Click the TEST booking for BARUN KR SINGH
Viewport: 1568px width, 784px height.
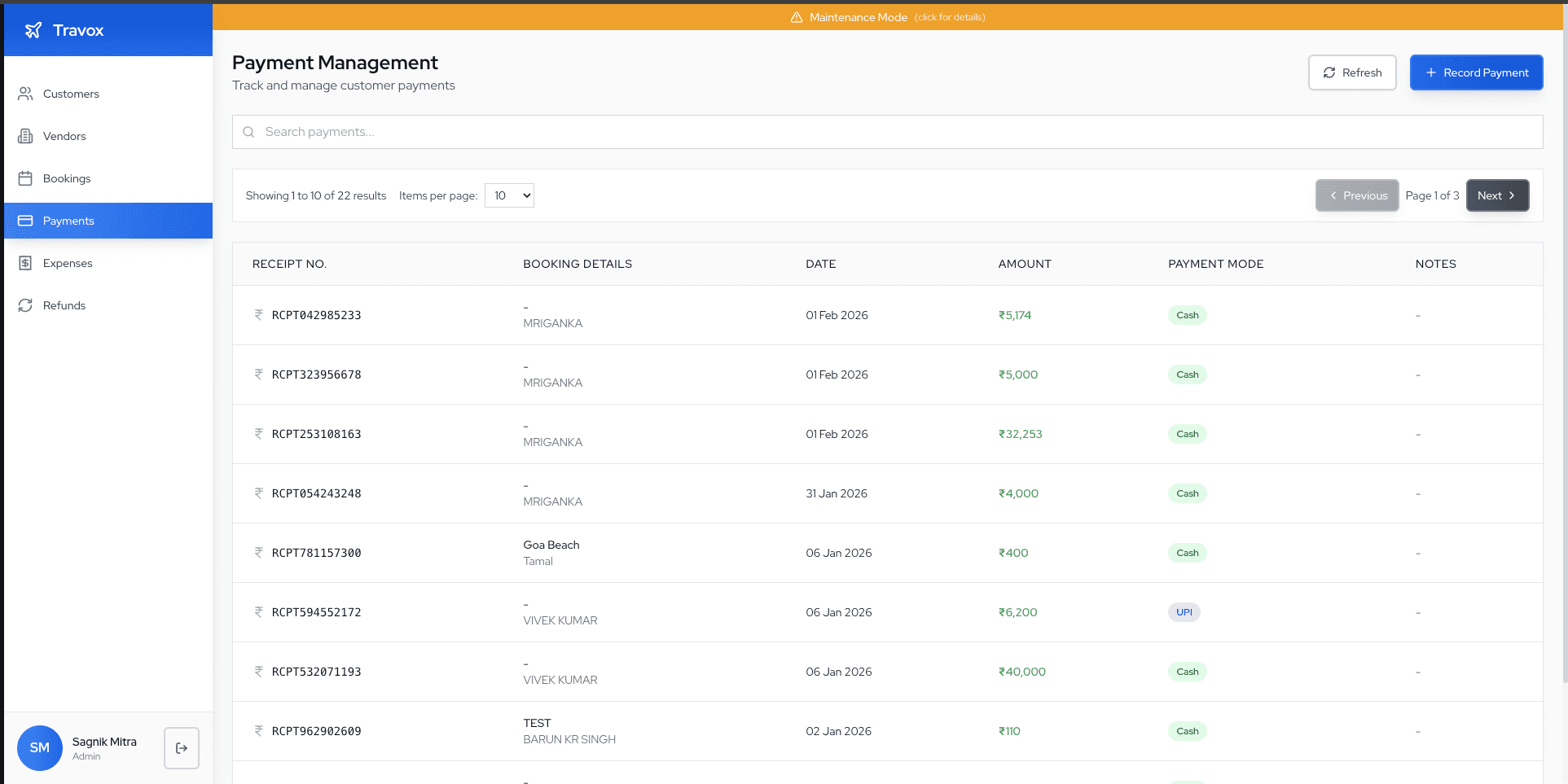(537, 723)
